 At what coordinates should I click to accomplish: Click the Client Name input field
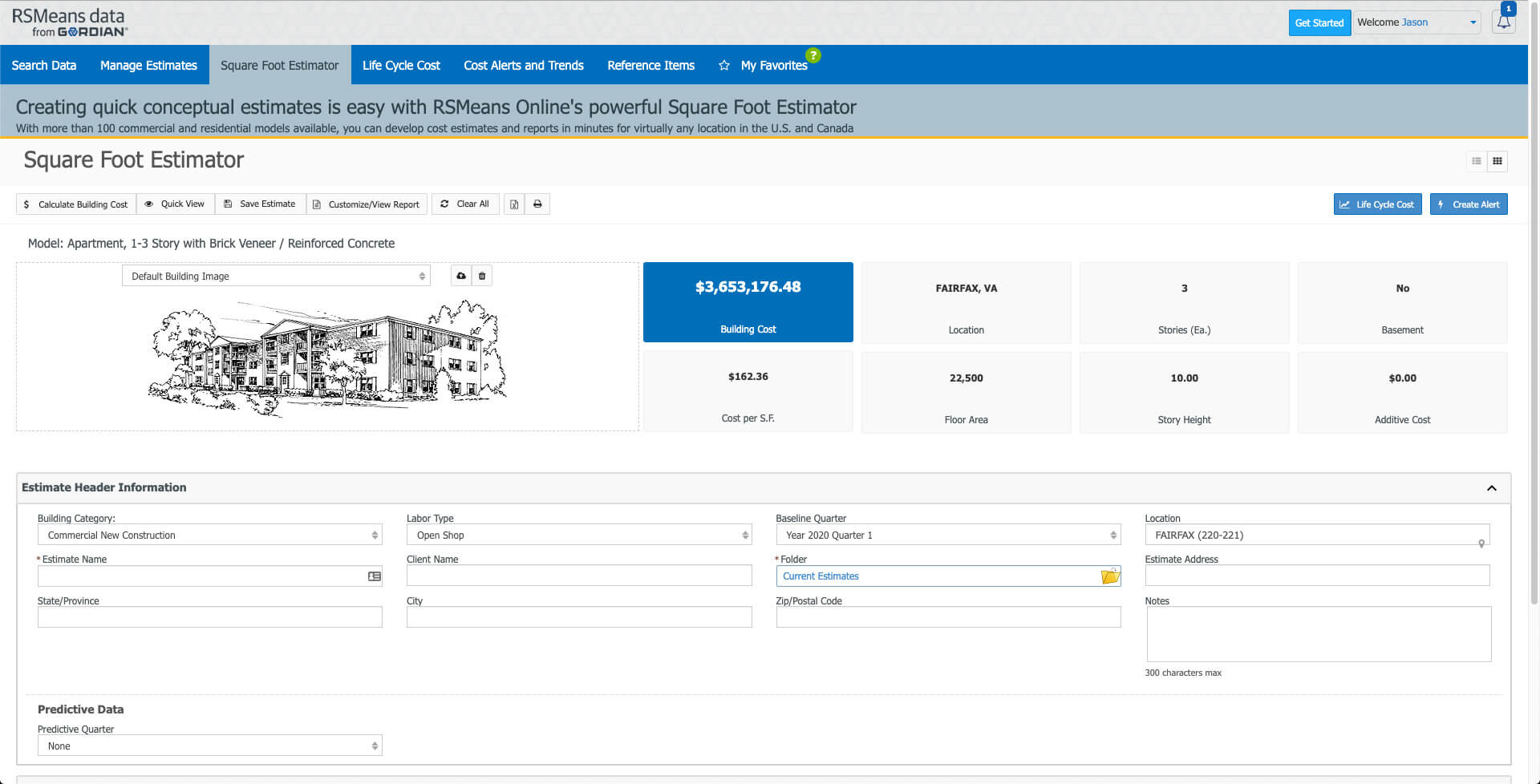pos(579,576)
